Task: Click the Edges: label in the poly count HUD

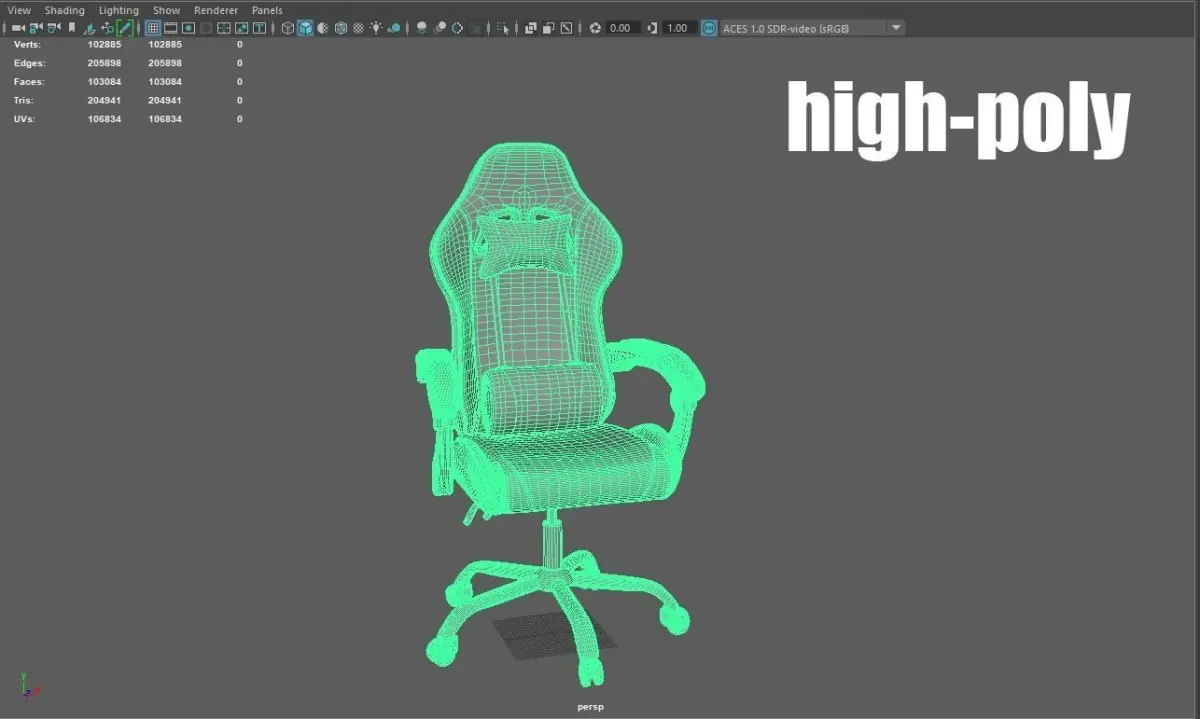Action: click(x=29, y=63)
